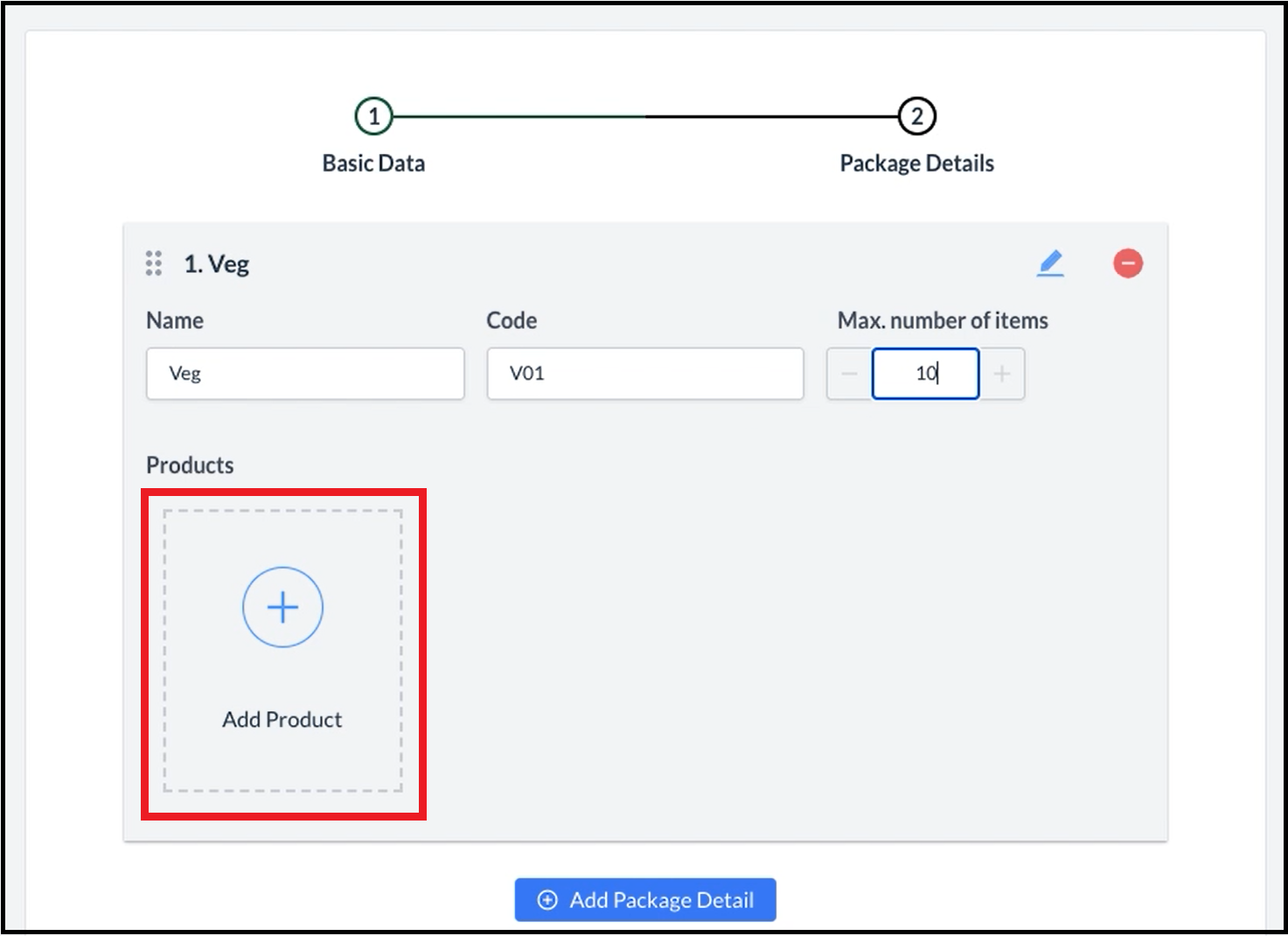Click the plus icon inside Add Package Detail
This screenshot has width=1288, height=936.
[x=547, y=900]
